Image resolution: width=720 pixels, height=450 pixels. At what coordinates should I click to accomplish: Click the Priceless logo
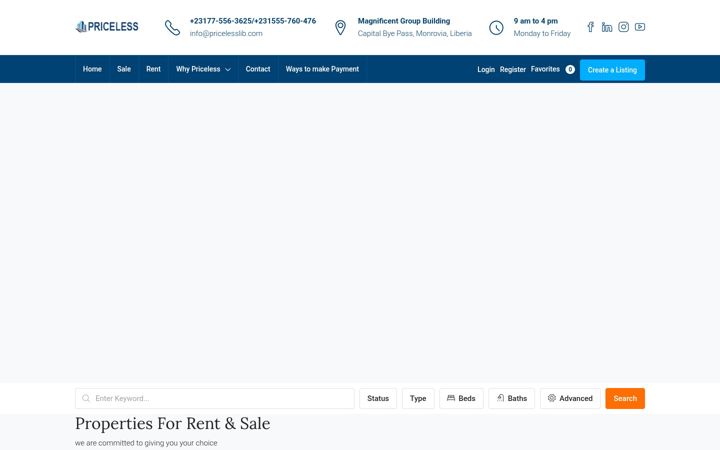tap(107, 27)
